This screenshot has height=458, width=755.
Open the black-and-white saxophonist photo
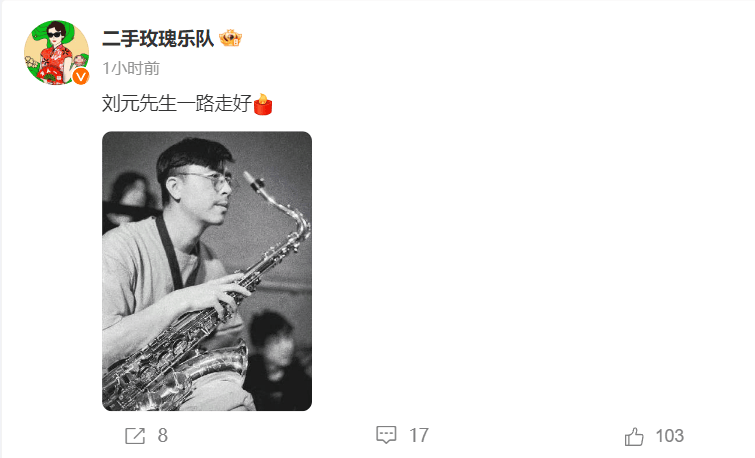pos(207,271)
